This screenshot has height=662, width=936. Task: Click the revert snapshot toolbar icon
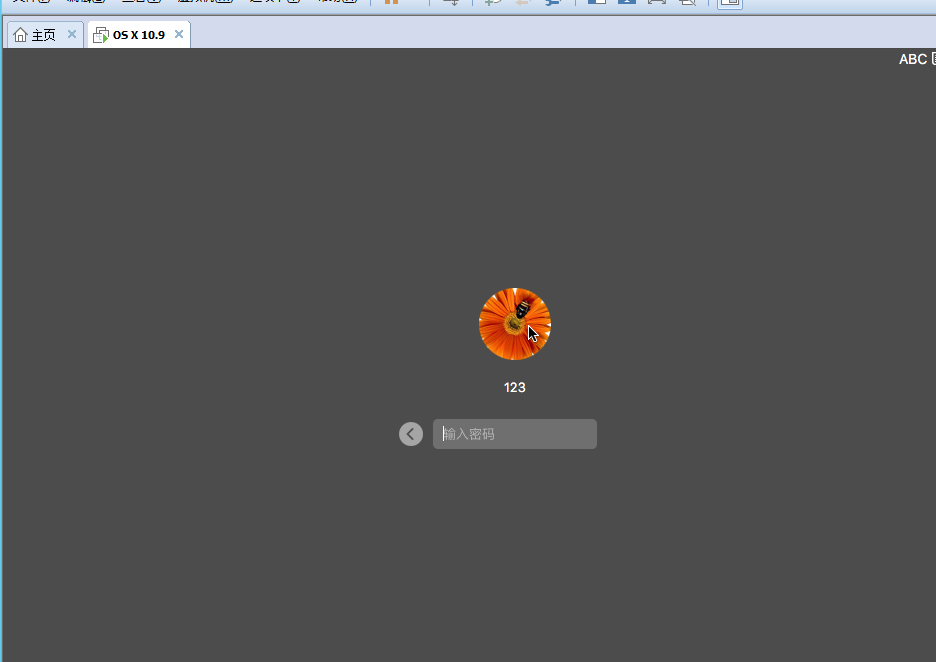[522, 3]
